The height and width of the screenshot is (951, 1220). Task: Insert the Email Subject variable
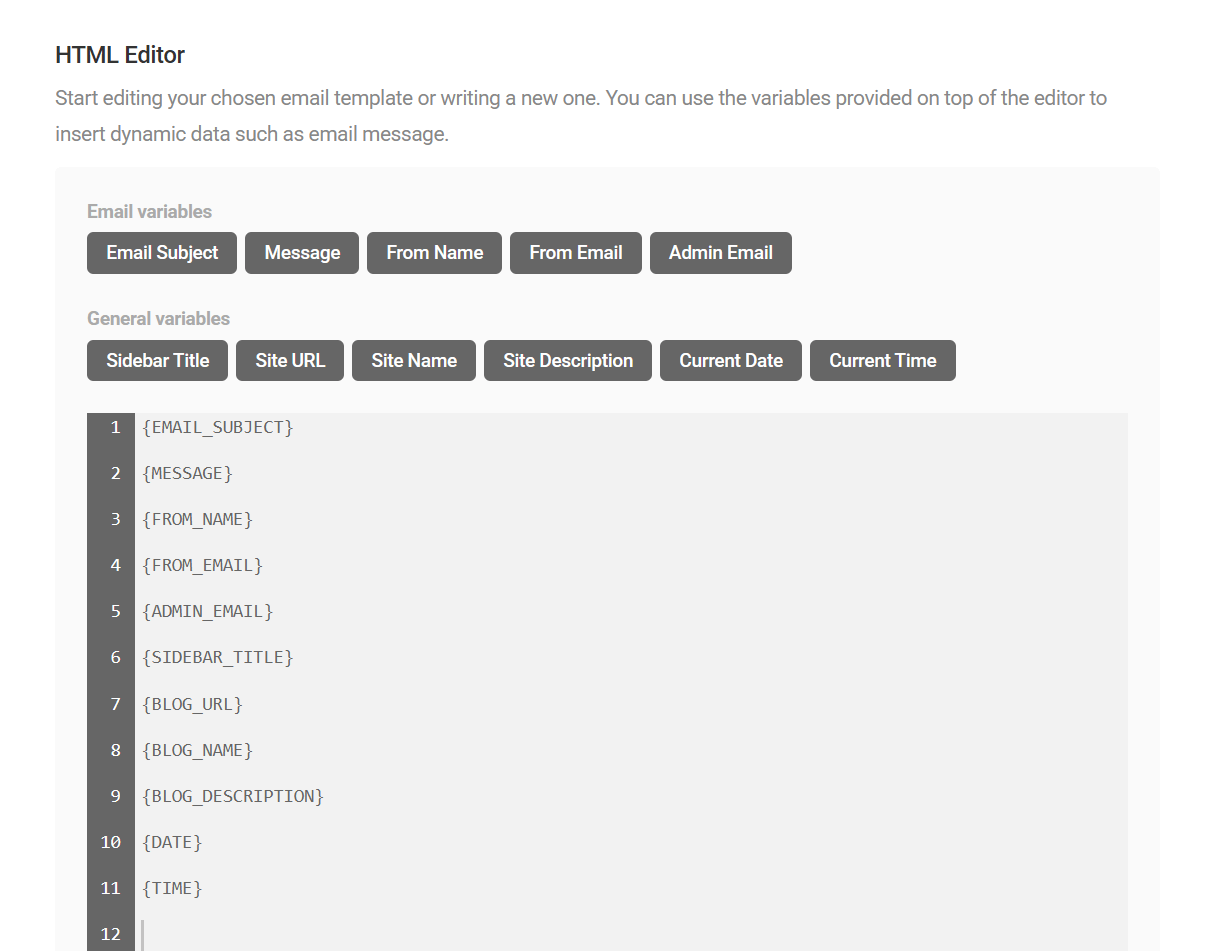pyautogui.click(x=161, y=253)
